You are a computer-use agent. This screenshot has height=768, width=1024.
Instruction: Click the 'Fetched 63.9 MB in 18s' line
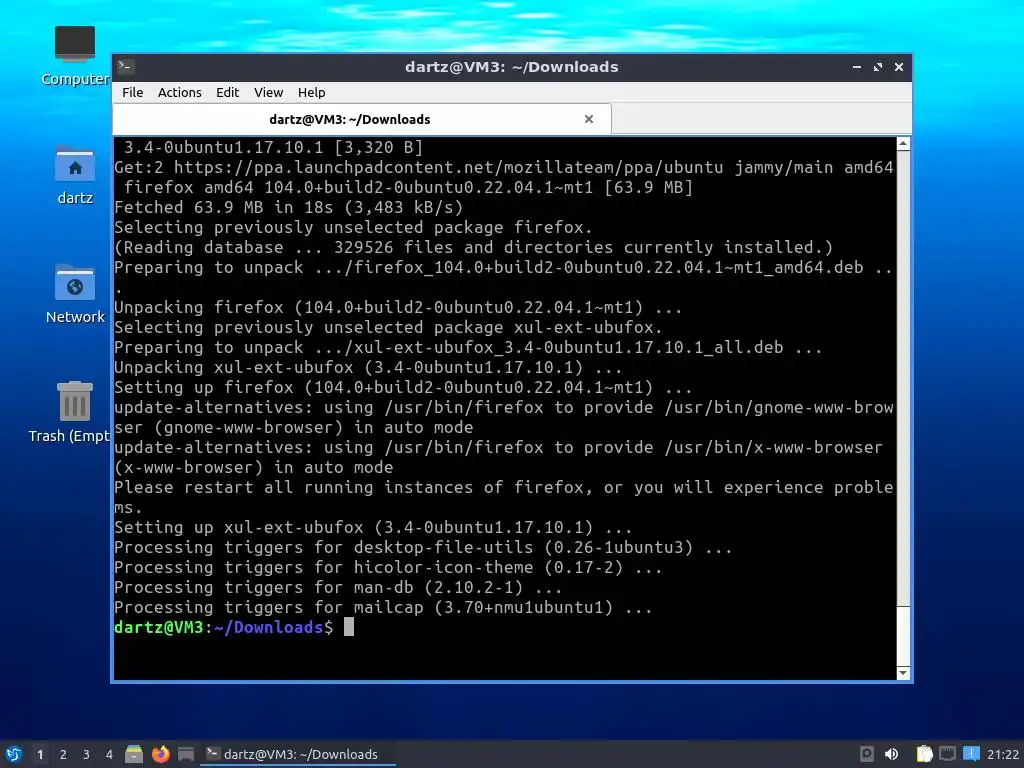289,208
